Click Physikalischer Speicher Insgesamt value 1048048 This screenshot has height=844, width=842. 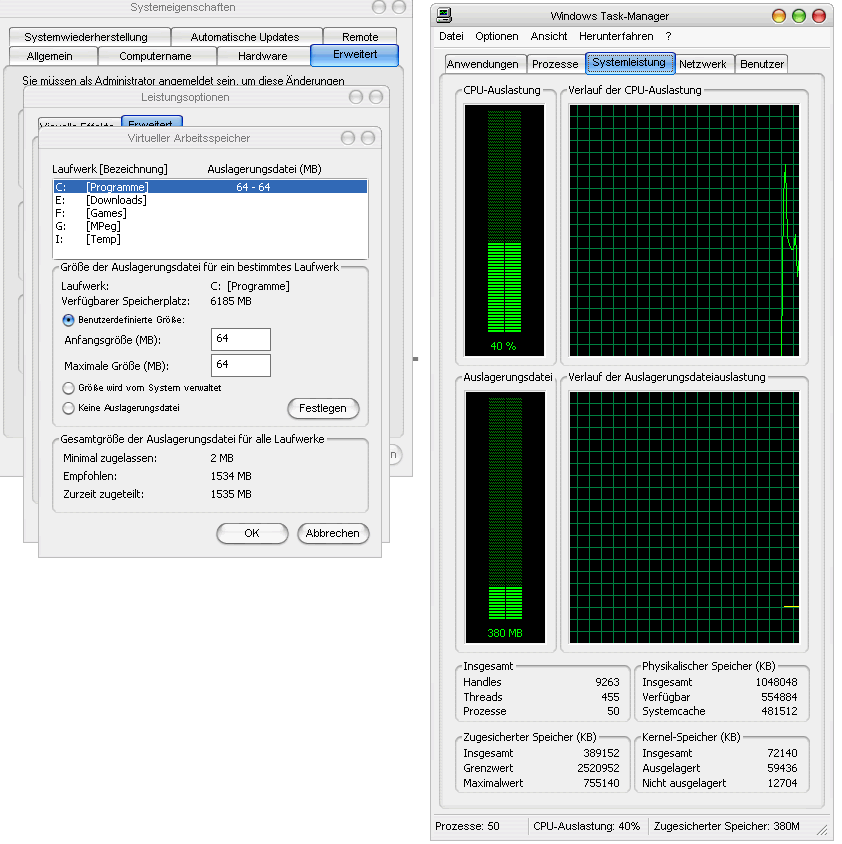tap(776, 682)
